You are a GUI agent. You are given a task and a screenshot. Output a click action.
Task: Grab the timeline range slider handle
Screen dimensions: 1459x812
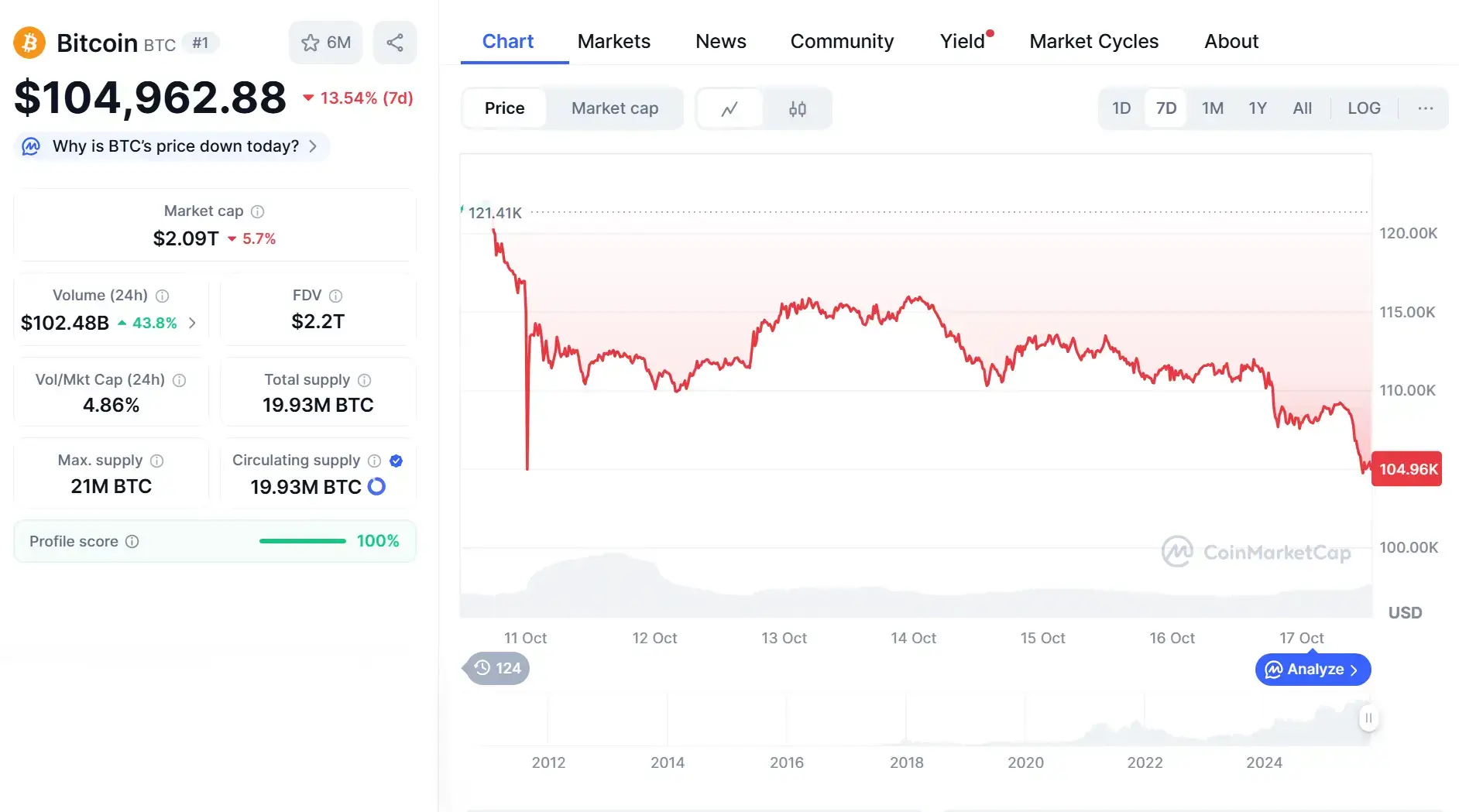[1368, 718]
